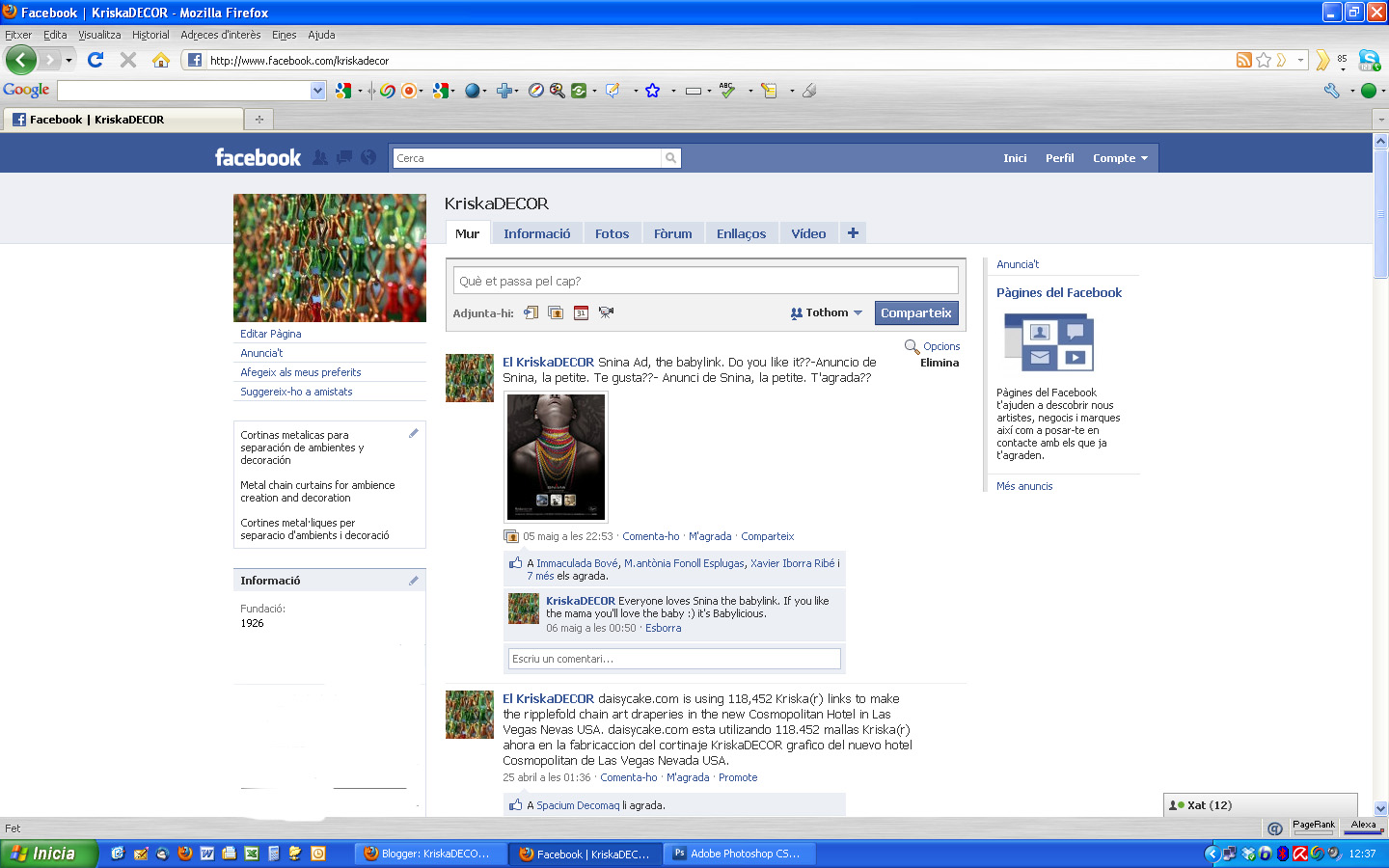Click the status box 'Què et passa pel cap?'
This screenshot has height=868, width=1389.
(x=705, y=281)
